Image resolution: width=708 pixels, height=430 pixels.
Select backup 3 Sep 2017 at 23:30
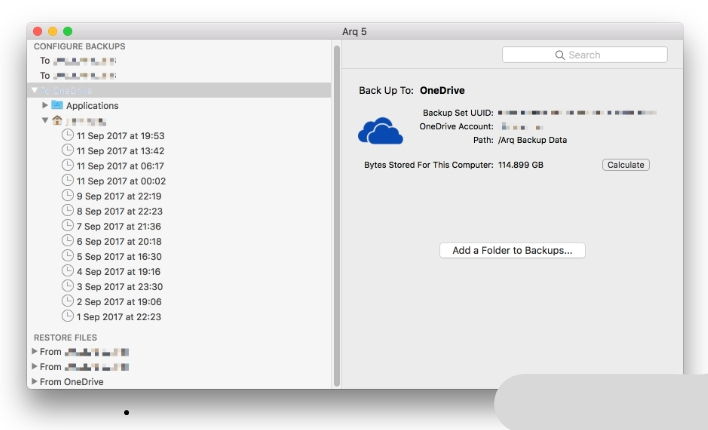(119, 286)
